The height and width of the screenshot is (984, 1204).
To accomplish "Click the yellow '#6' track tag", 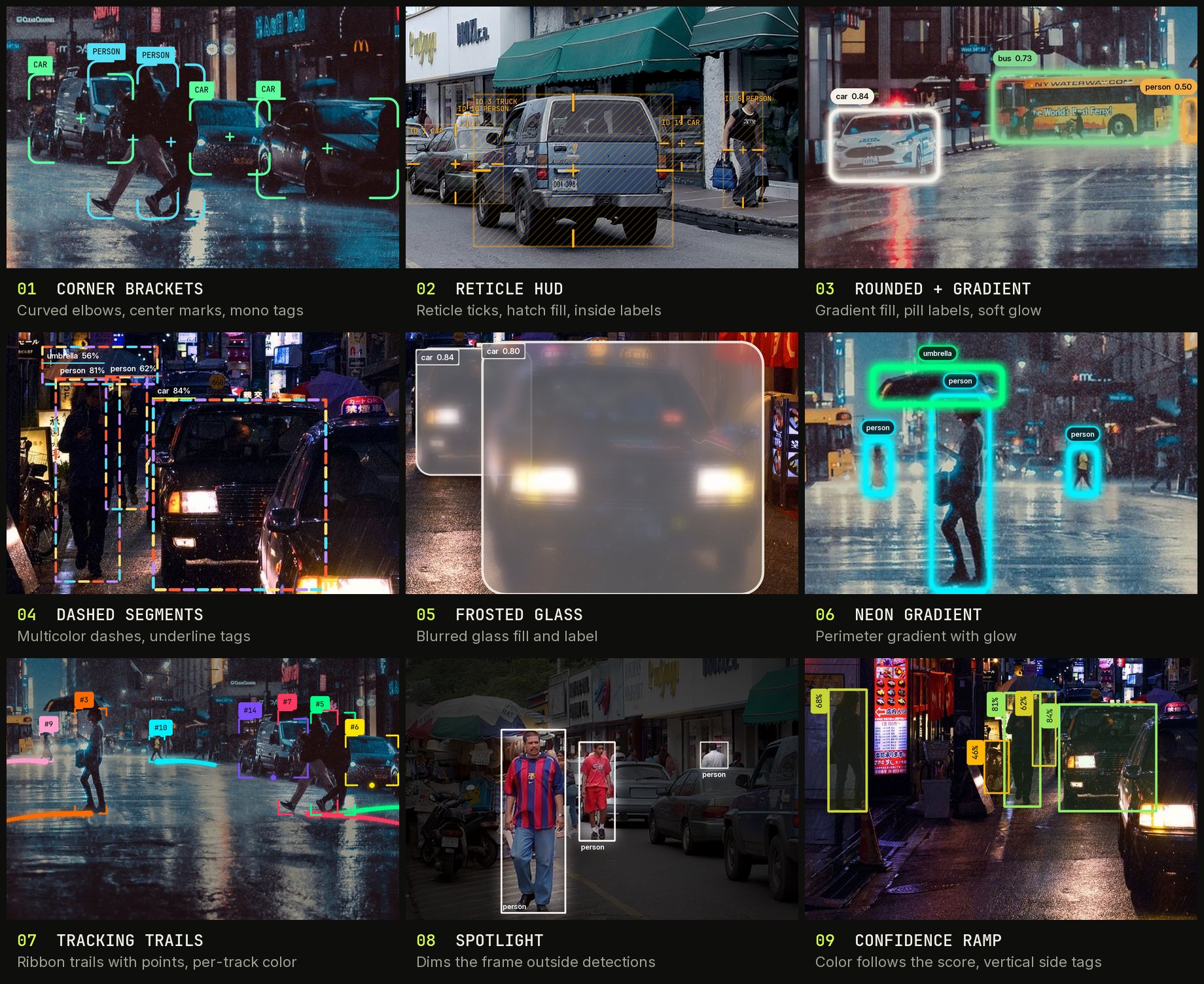I will click(x=354, y=727).
